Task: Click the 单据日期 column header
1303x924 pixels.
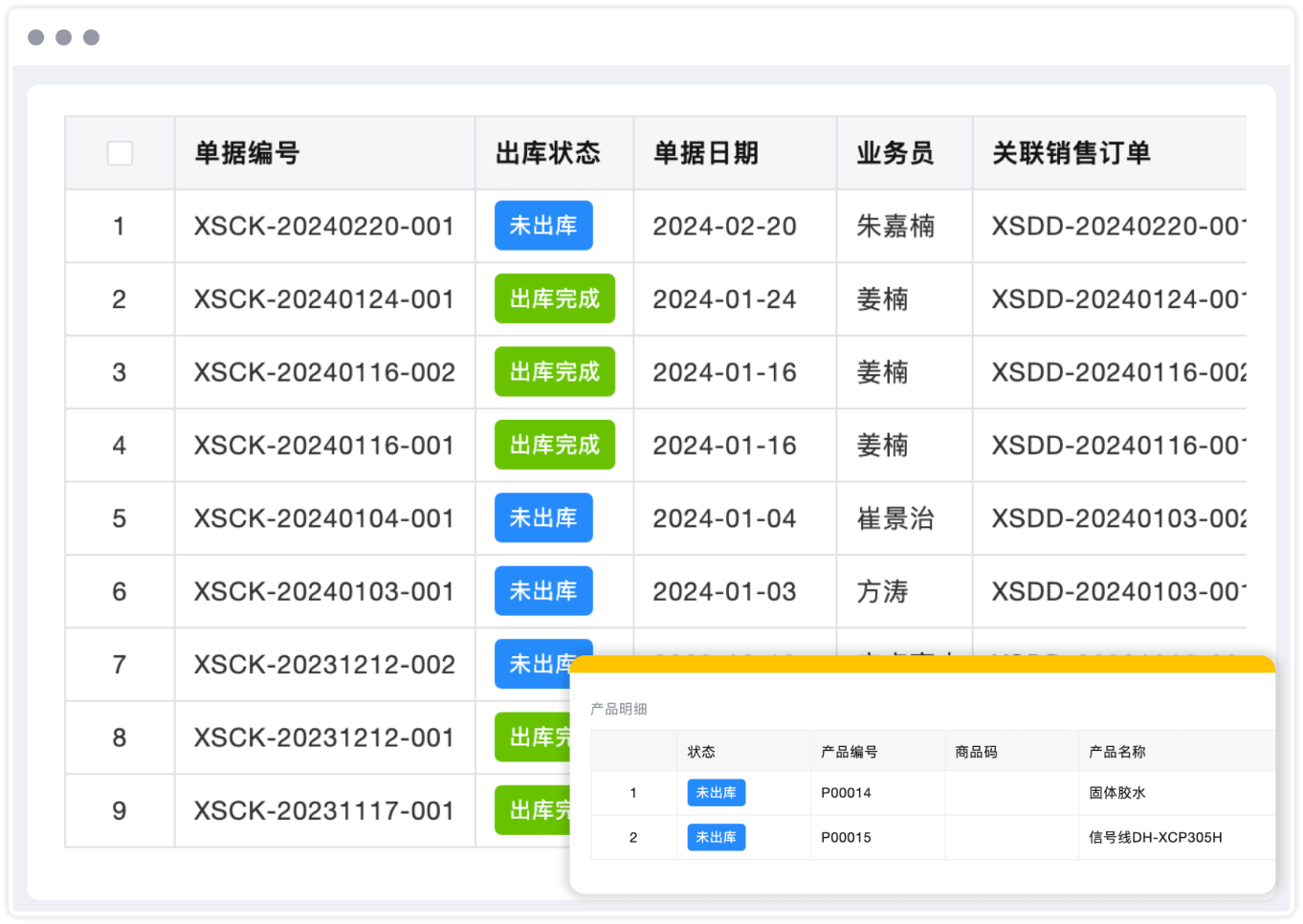Action: tap(705, 153)
